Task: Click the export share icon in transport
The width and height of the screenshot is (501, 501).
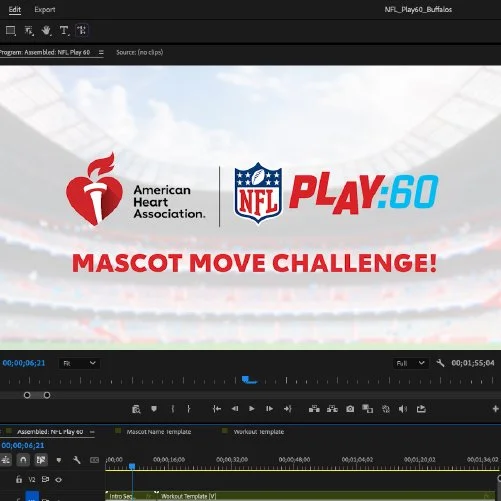Action: pyautogui.click(x=421, y=409)
